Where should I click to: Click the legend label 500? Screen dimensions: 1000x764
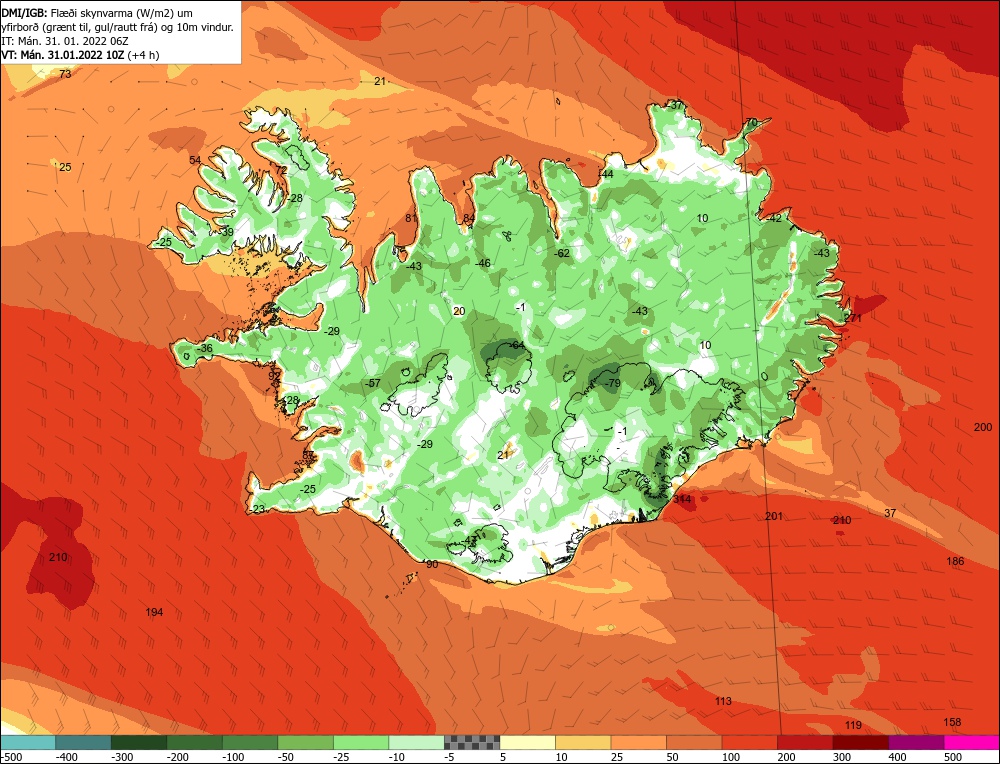pos(952,757)
